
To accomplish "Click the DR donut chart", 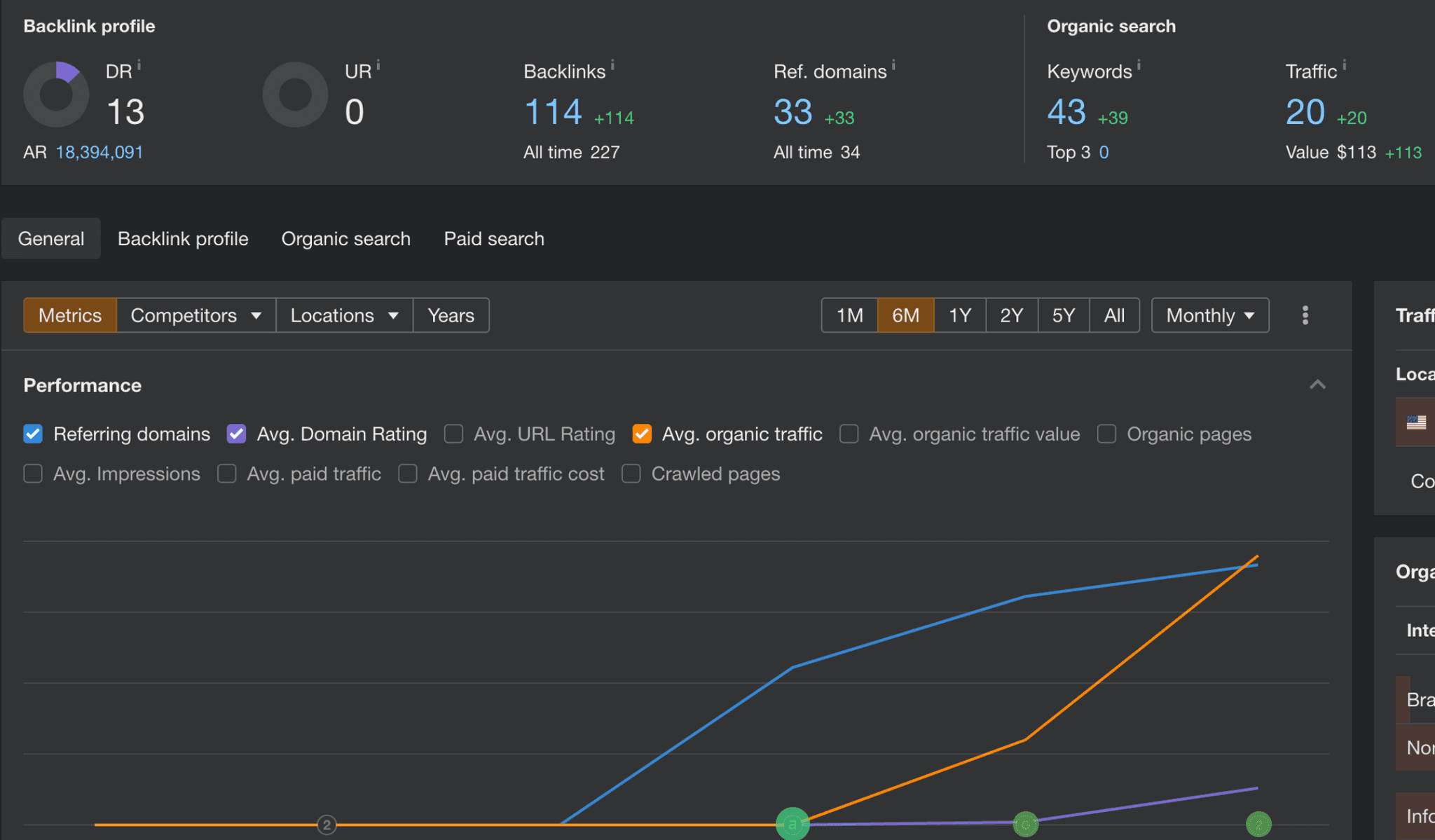I will pos(56,95).
